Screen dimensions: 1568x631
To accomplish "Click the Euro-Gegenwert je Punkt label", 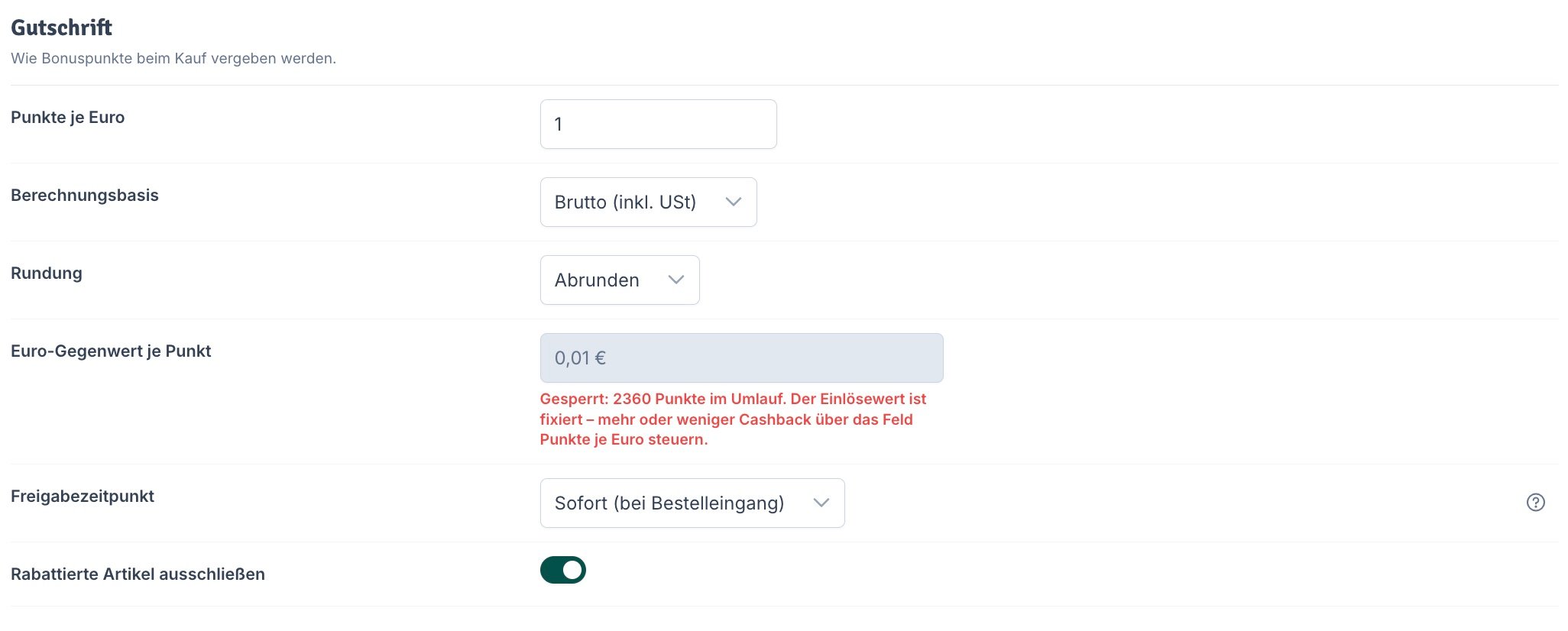I will click(x=111, y=351).
